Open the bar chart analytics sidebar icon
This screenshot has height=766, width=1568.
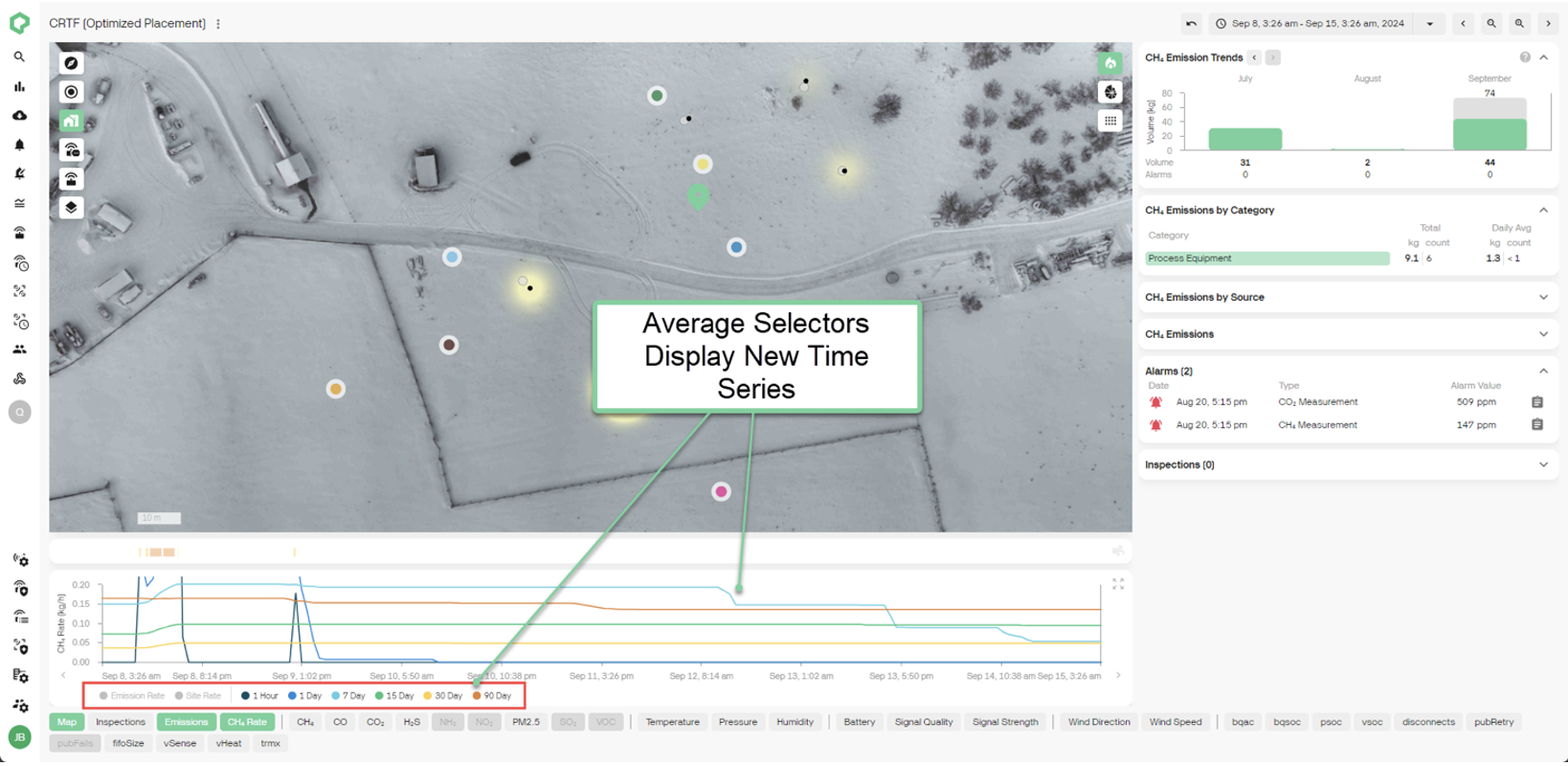point(19,87)
